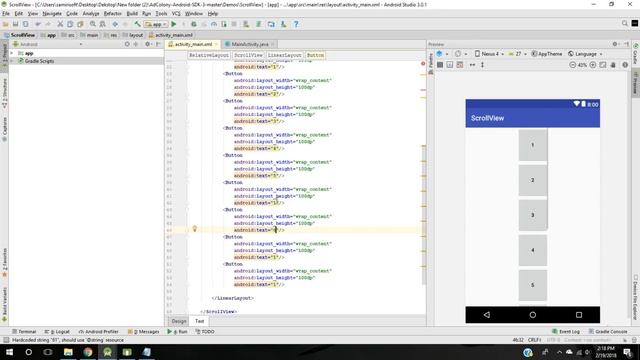
Task: Click the Open folder toolbar icon
Action: pos(5,24)
